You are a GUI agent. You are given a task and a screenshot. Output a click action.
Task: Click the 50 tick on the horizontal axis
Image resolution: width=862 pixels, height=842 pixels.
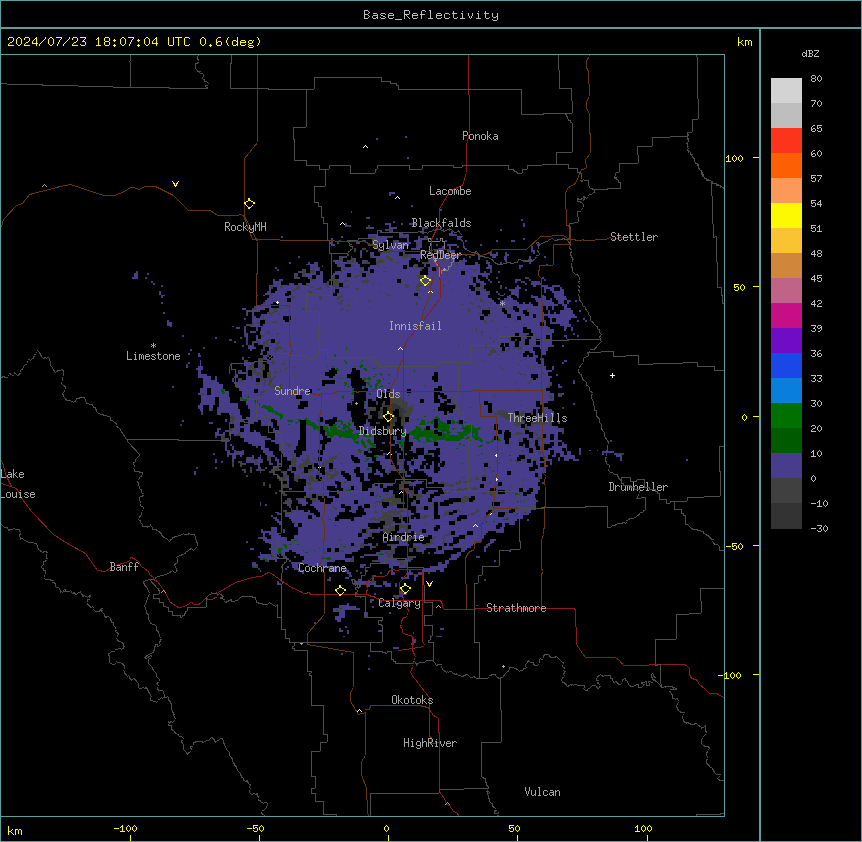514,828
